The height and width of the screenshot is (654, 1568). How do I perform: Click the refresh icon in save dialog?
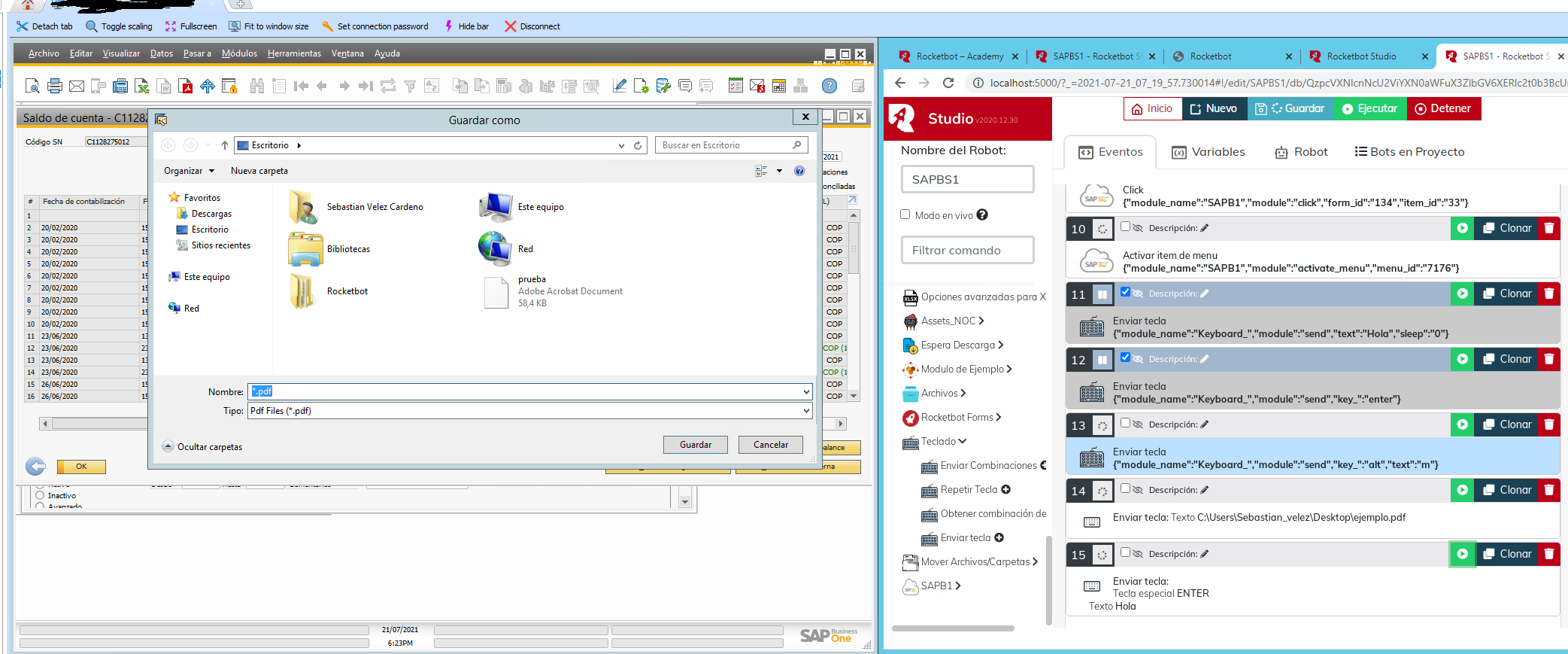click(638, 146)
